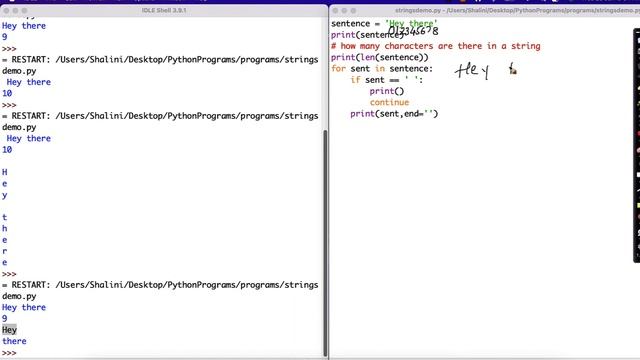Click the 'print(len(sentence))' line in editor
Image resolution: width=640 pixels, height=360 pixels.
click(x=380, y=58)
